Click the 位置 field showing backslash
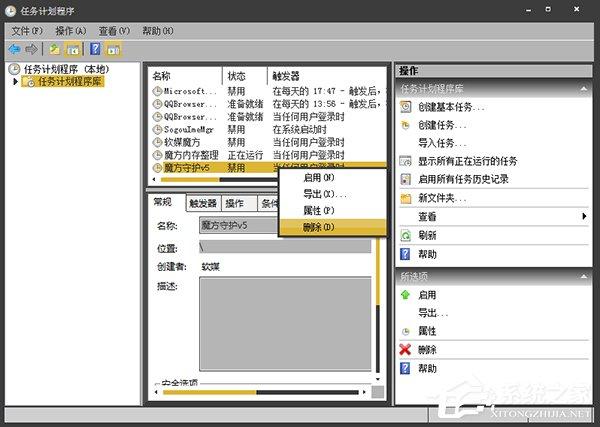600x427 pixels. tap(285, 246)
